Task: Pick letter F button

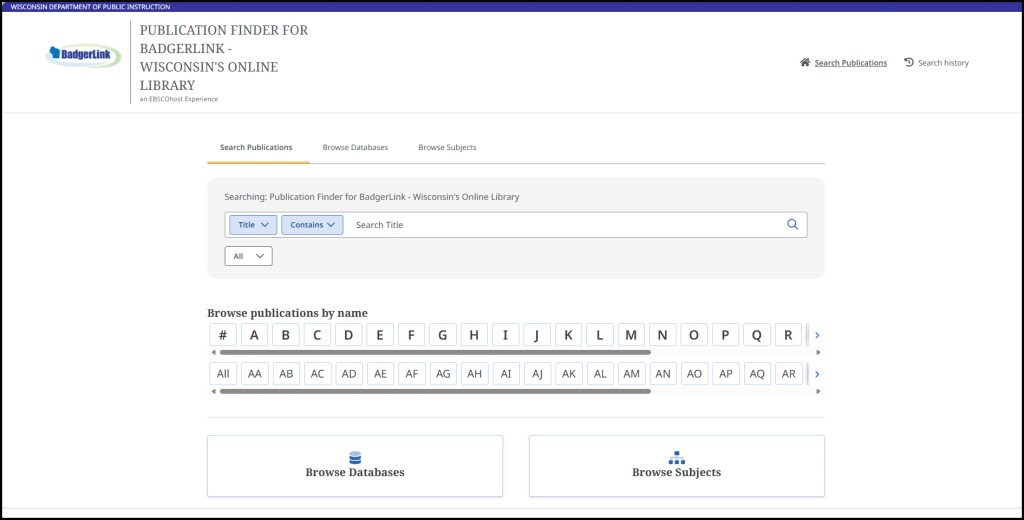Action: pos(411,335)
